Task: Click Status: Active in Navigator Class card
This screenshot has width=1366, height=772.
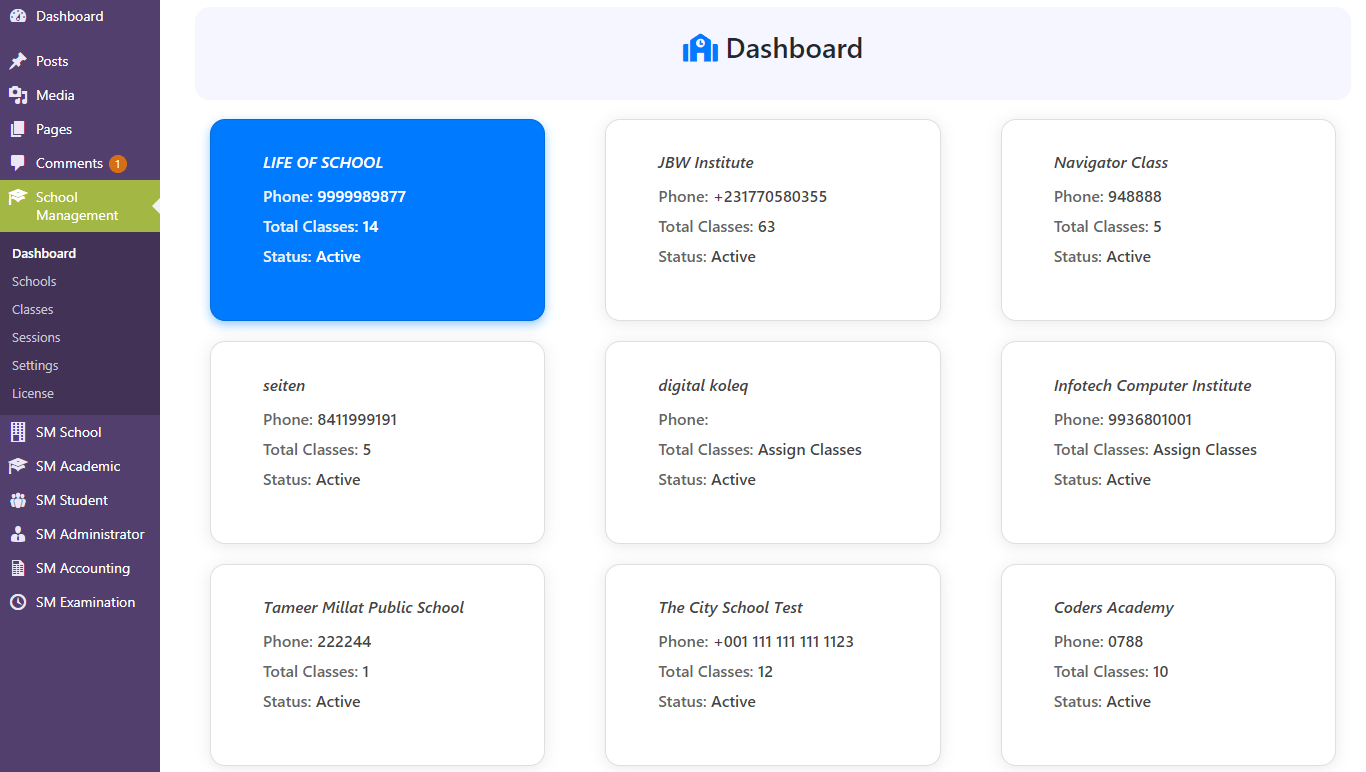Action: tap(1102, 256)
